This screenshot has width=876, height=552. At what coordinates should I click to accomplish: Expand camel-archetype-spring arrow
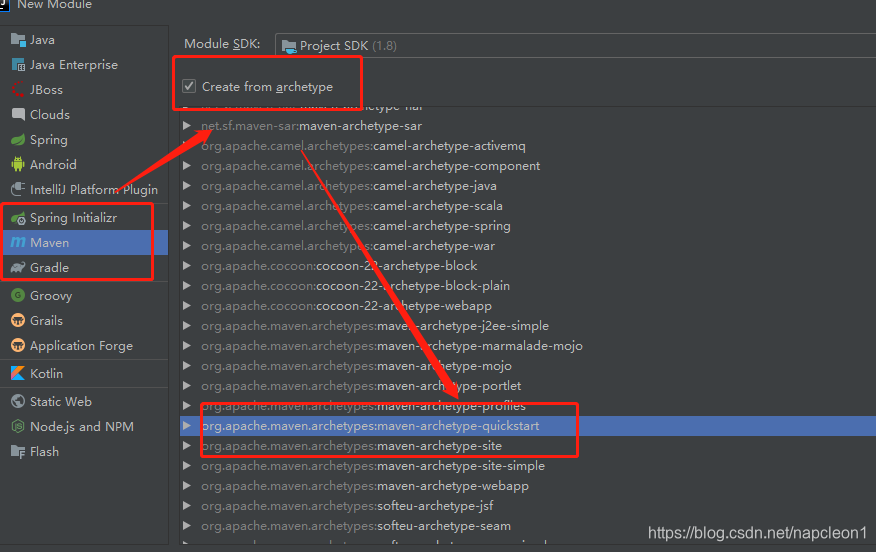pyautogui.click(x=187, y=226)
